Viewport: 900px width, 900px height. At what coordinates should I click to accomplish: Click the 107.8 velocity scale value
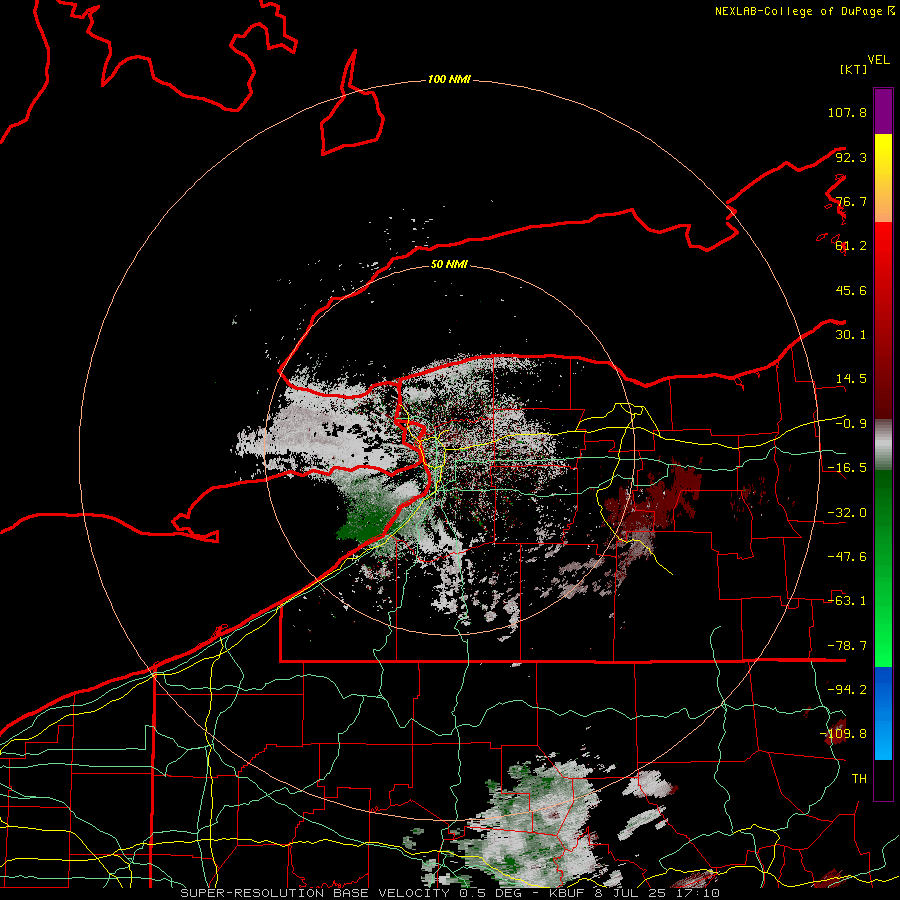[847, 112]
